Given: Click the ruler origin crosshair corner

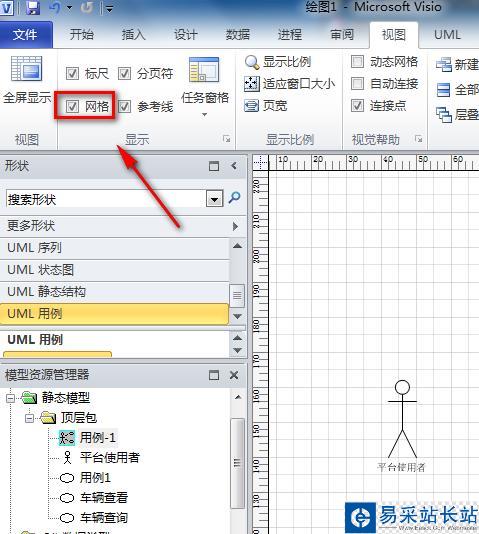Looking at the screenshot, I should click(260, 162).
